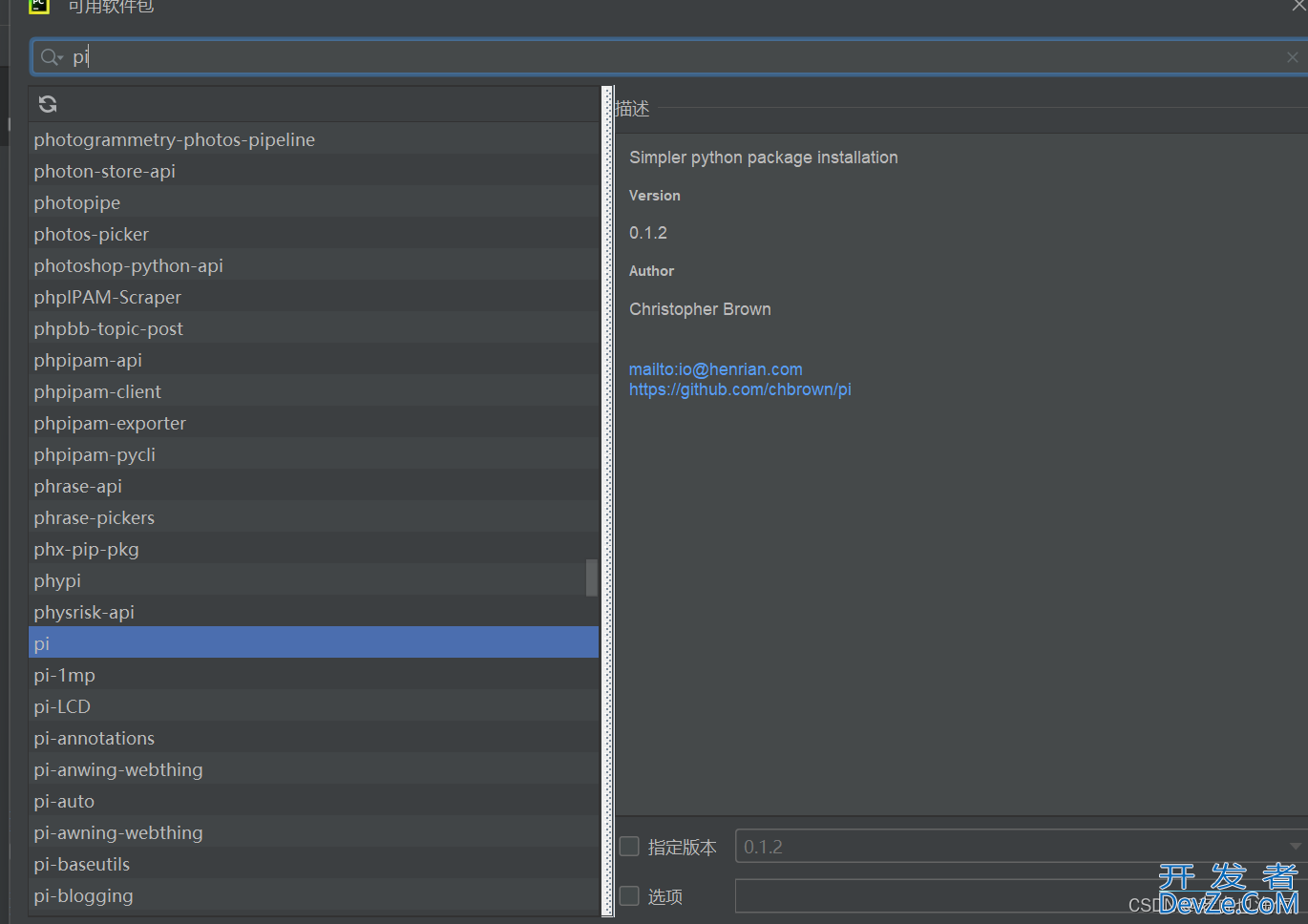Select the phx-pip-pkg package
This screenshot has width=1308, height=924.
(x=313, y=549)
